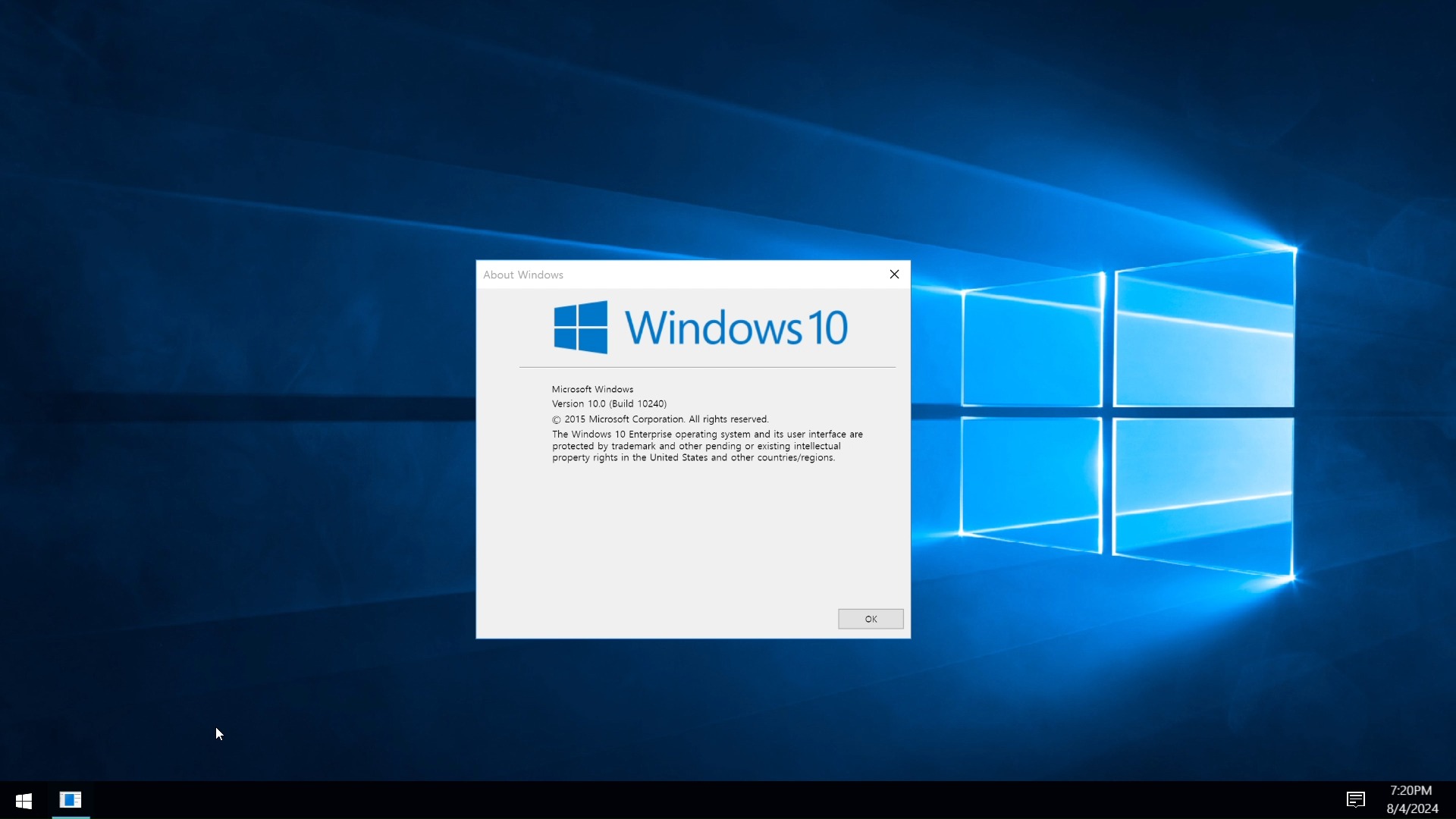Click the Start button's Windows flag

22,800
